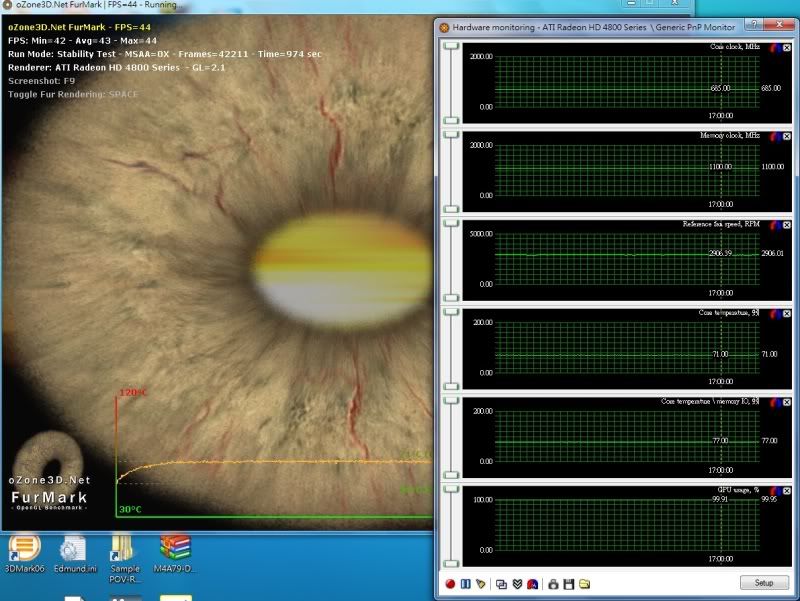Click the 'FPS: Min=42 - Avg=43 - Max=44' line

pos(83,41)
